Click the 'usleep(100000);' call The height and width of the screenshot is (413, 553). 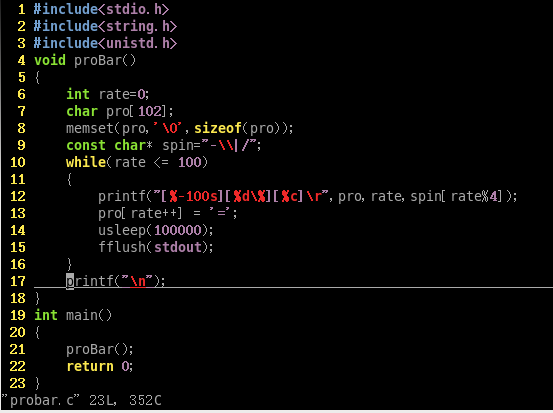156,230
